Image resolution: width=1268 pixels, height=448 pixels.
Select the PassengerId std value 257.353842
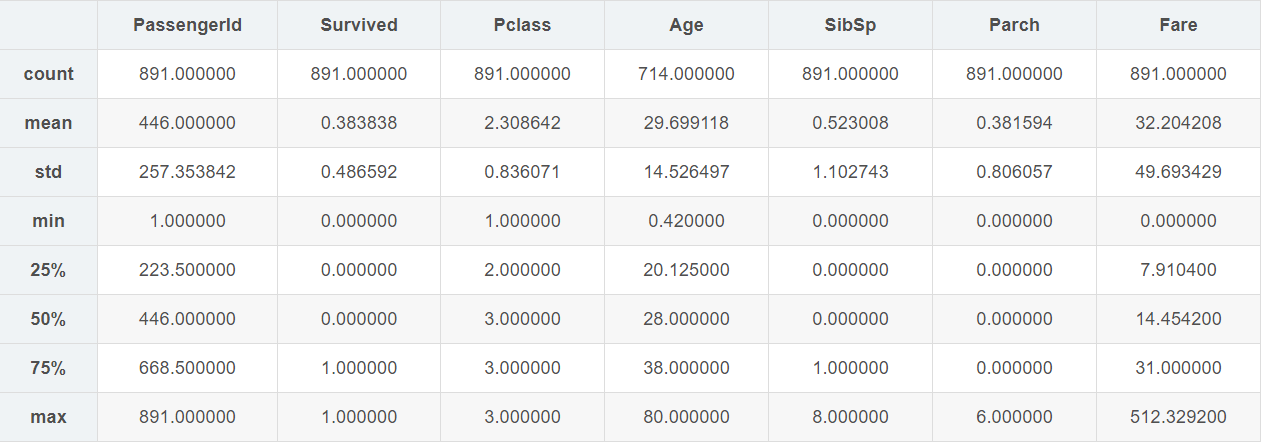pos(187,172)
